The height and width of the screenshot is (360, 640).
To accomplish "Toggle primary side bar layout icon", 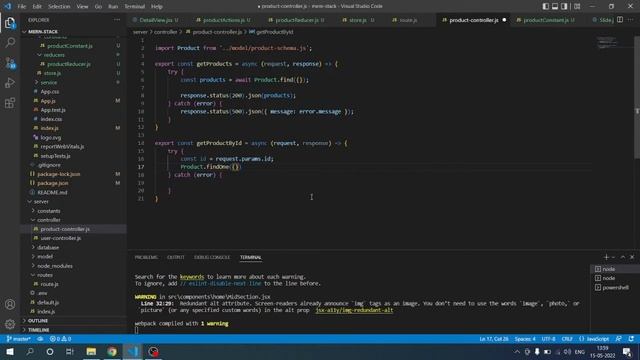I will tap(546, 6).
